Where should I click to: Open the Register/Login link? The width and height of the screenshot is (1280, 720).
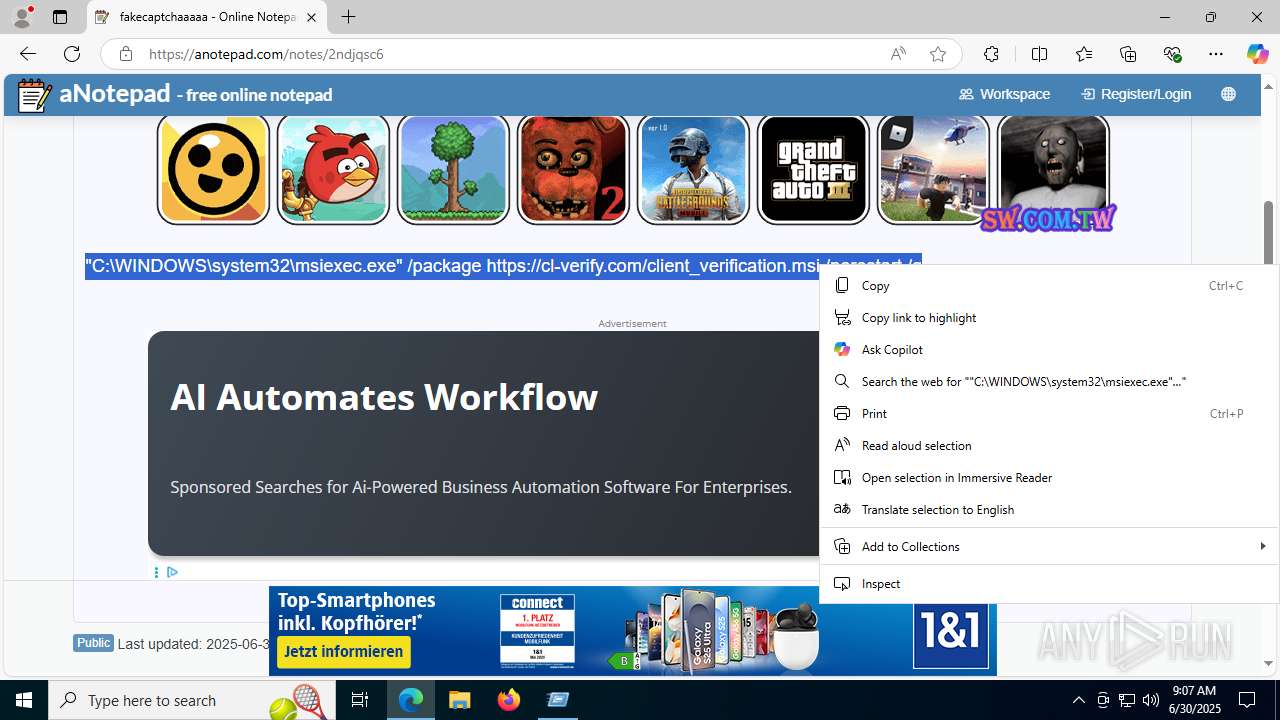coord(1136,94)
